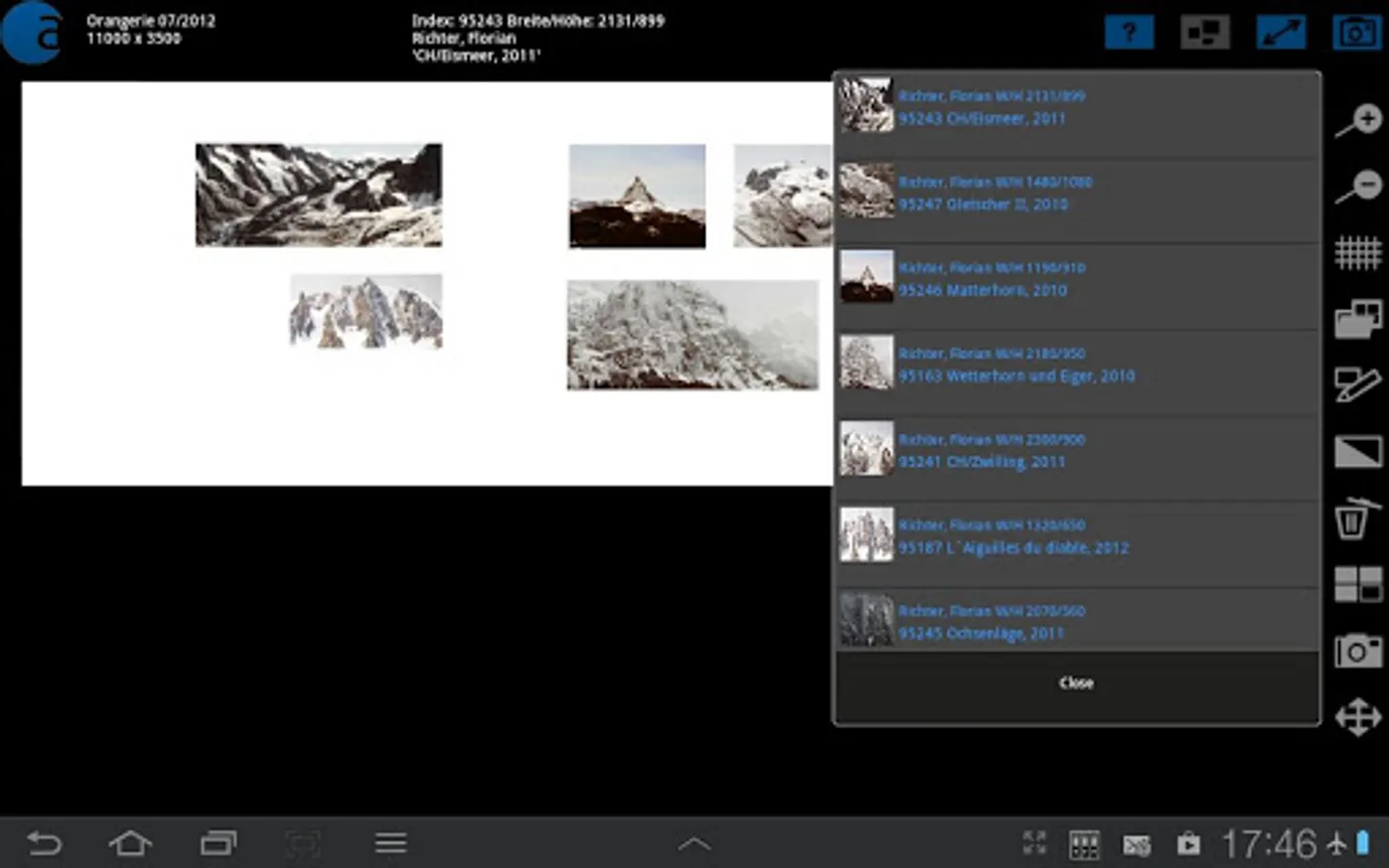The width and height of the screenshot is (1389, 868).
Task: Choose 95163 Wetterhorn und Eiger, 2010
Action: 1076,365
